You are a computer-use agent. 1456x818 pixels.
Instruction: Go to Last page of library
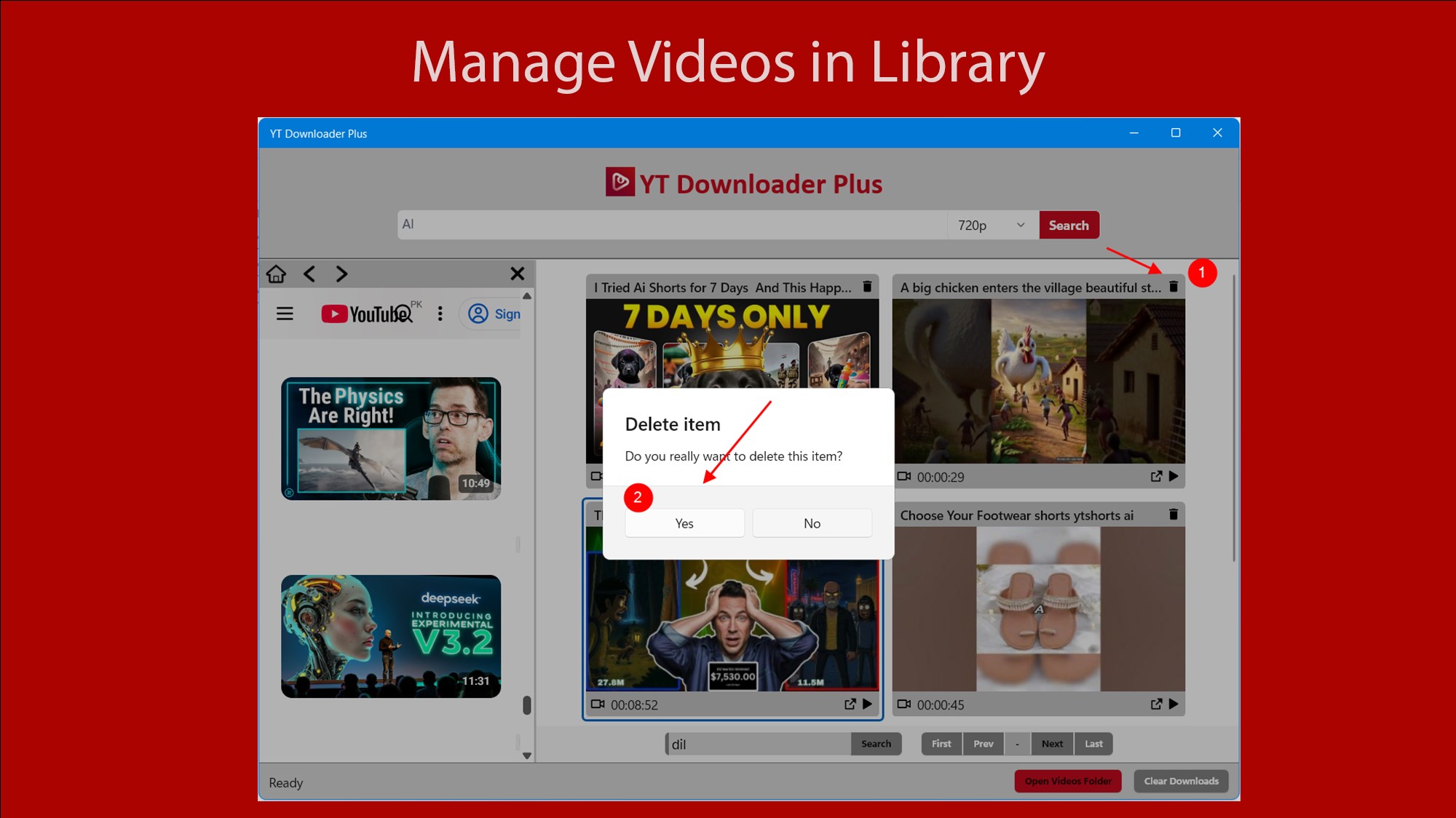click(x=1093, y=744)
